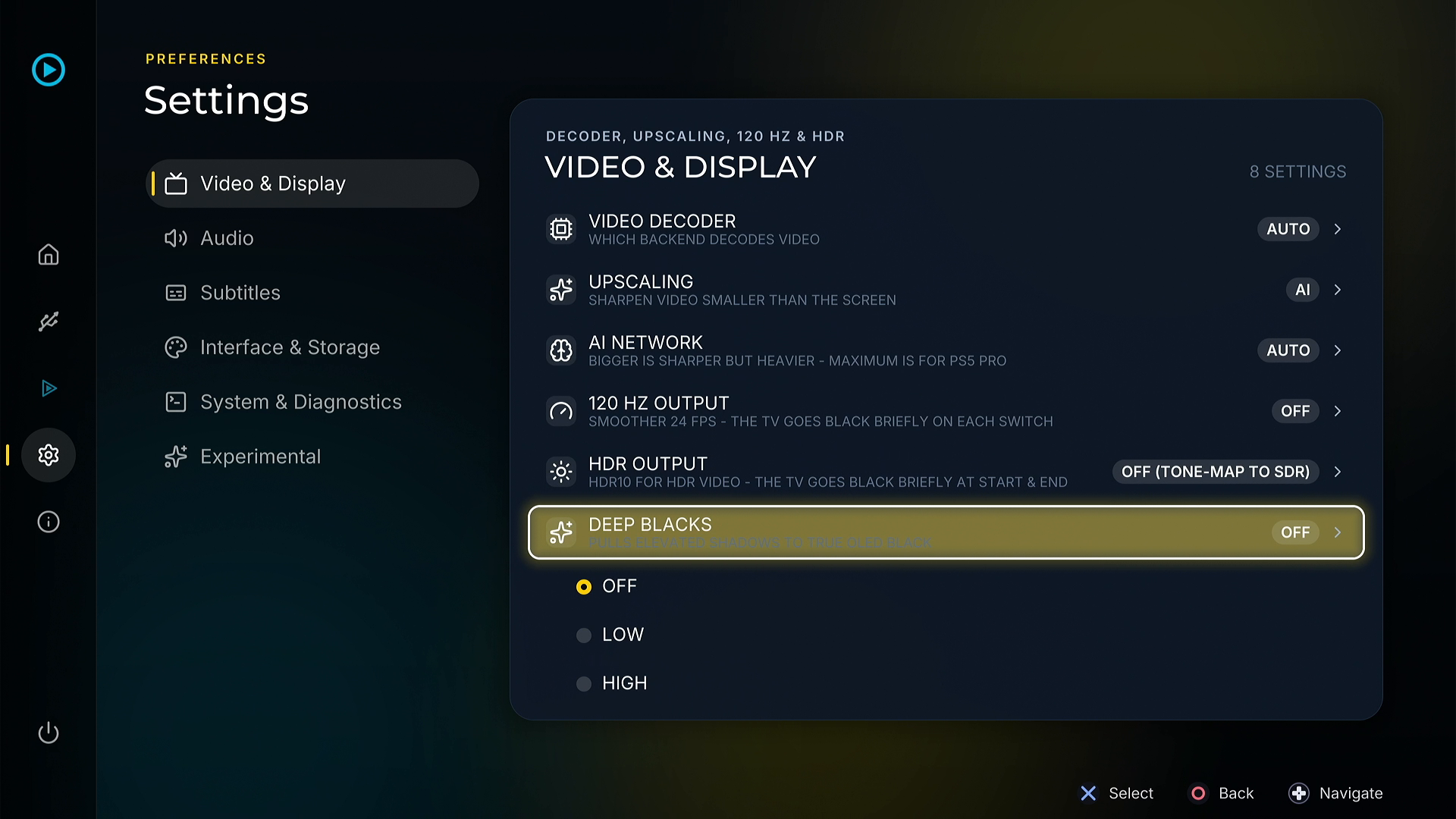1456x819 pixels.
Task: Expand Upscaling options chevron
Action: pos(1338,290)
